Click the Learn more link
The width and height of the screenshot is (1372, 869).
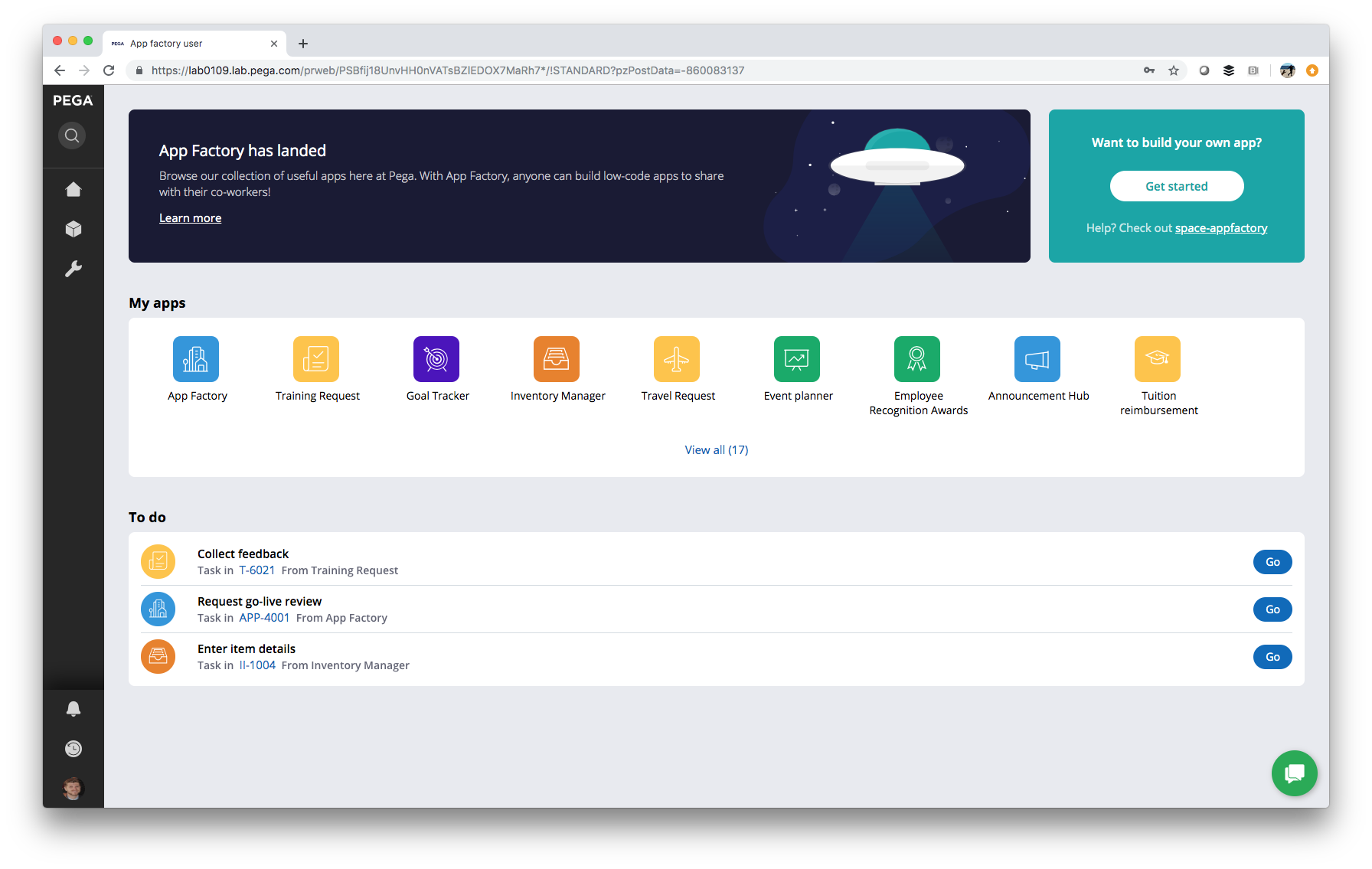(x=190, y=218)
